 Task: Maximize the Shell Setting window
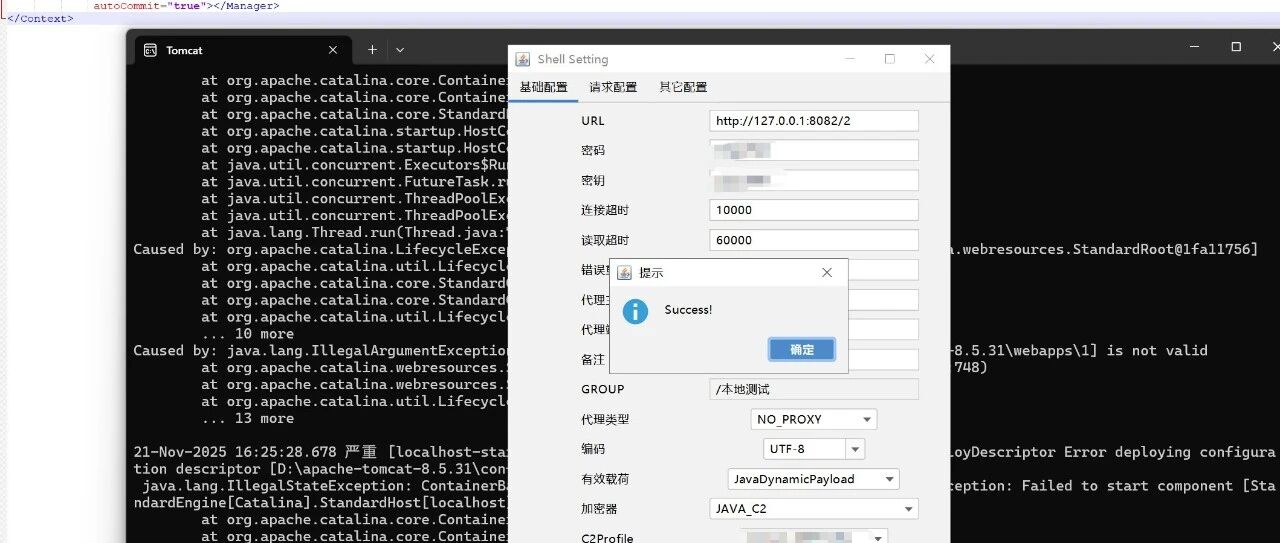[889, 59]
